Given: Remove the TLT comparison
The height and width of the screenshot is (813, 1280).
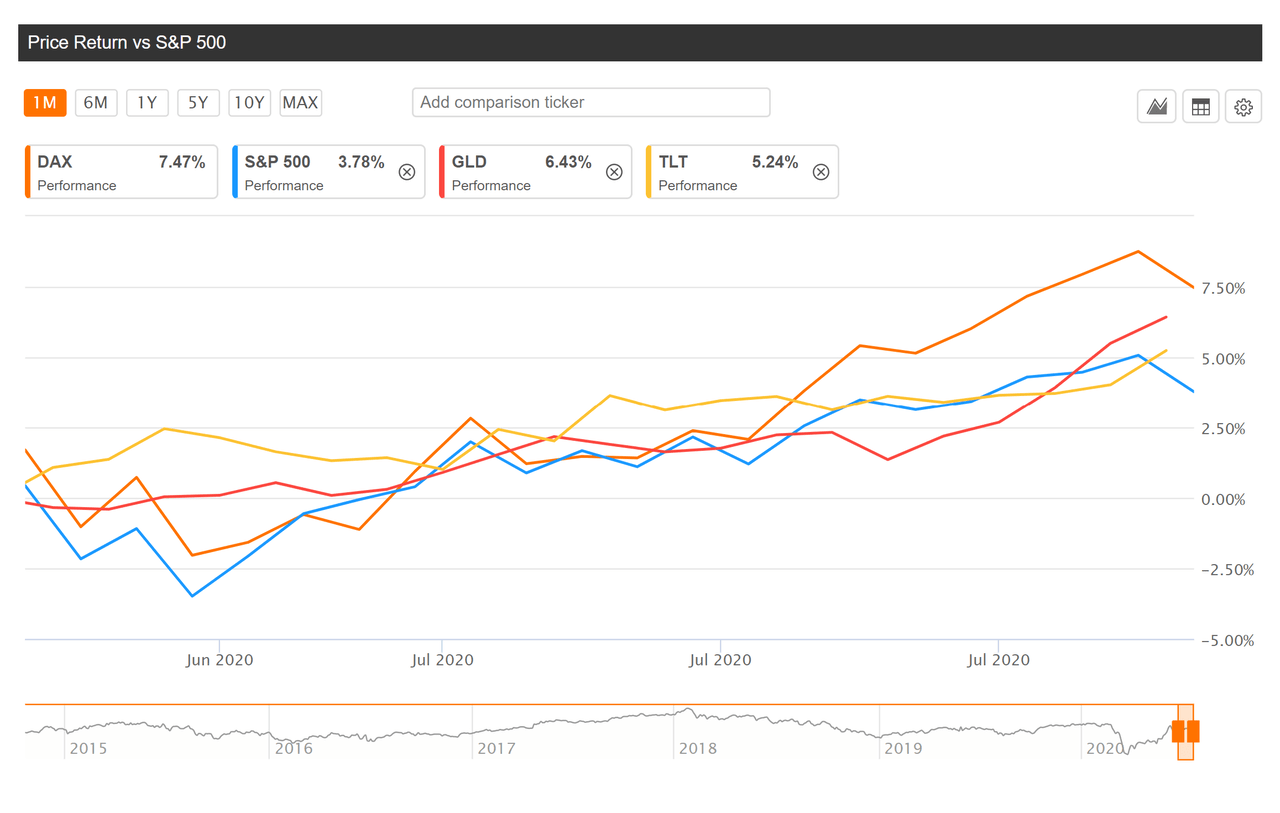Looking at the screenshot, I should [820, 171].
